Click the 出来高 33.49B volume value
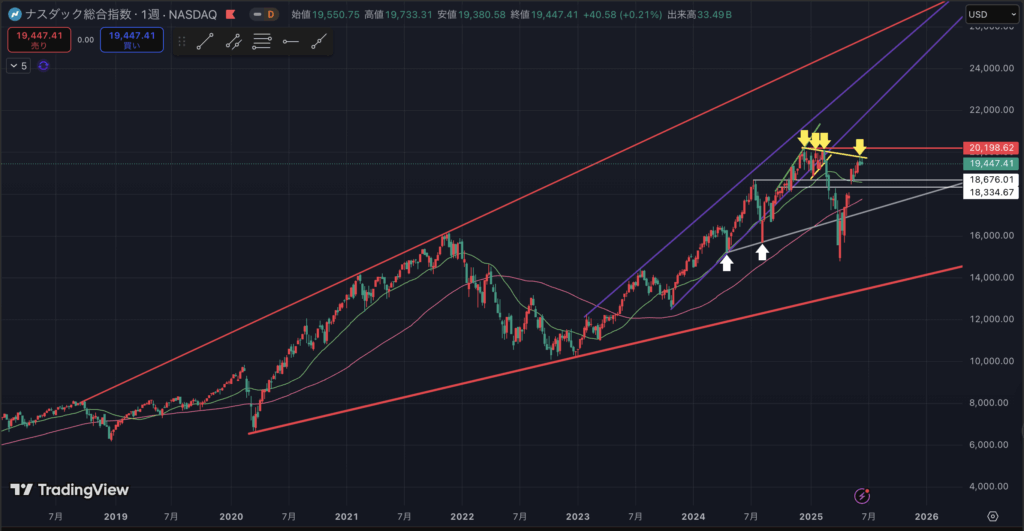This screenshot has height=531, width=1024. (699, 14)
